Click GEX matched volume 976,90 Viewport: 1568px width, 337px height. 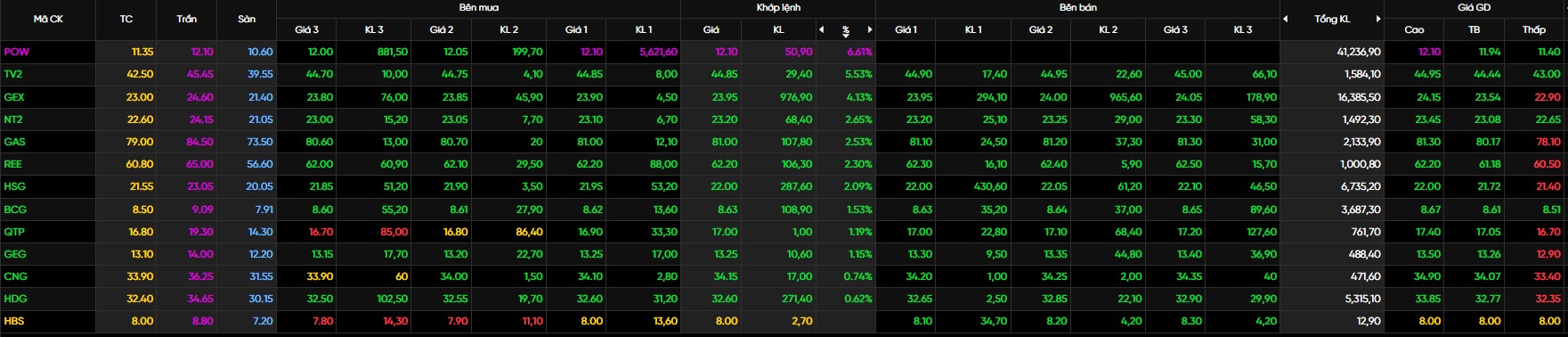(796, 97)
